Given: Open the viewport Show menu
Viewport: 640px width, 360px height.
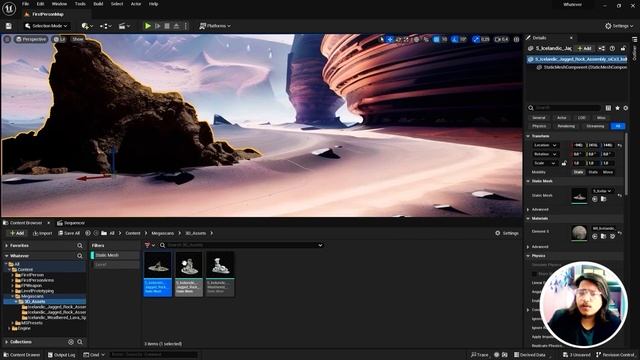Looking at the screenshot, I should click(78, 39).
